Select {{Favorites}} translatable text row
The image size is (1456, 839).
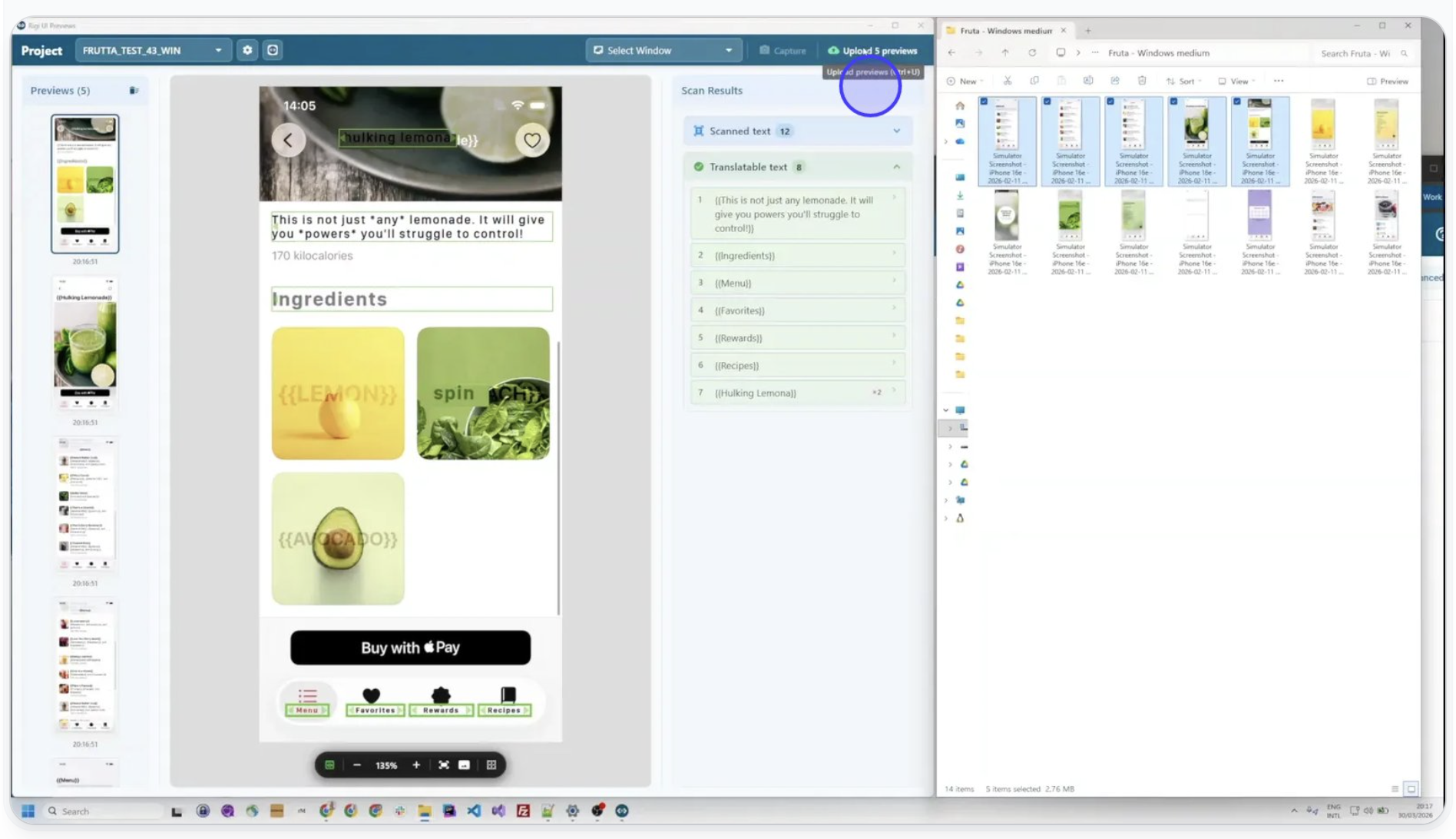tap(797, 310)
